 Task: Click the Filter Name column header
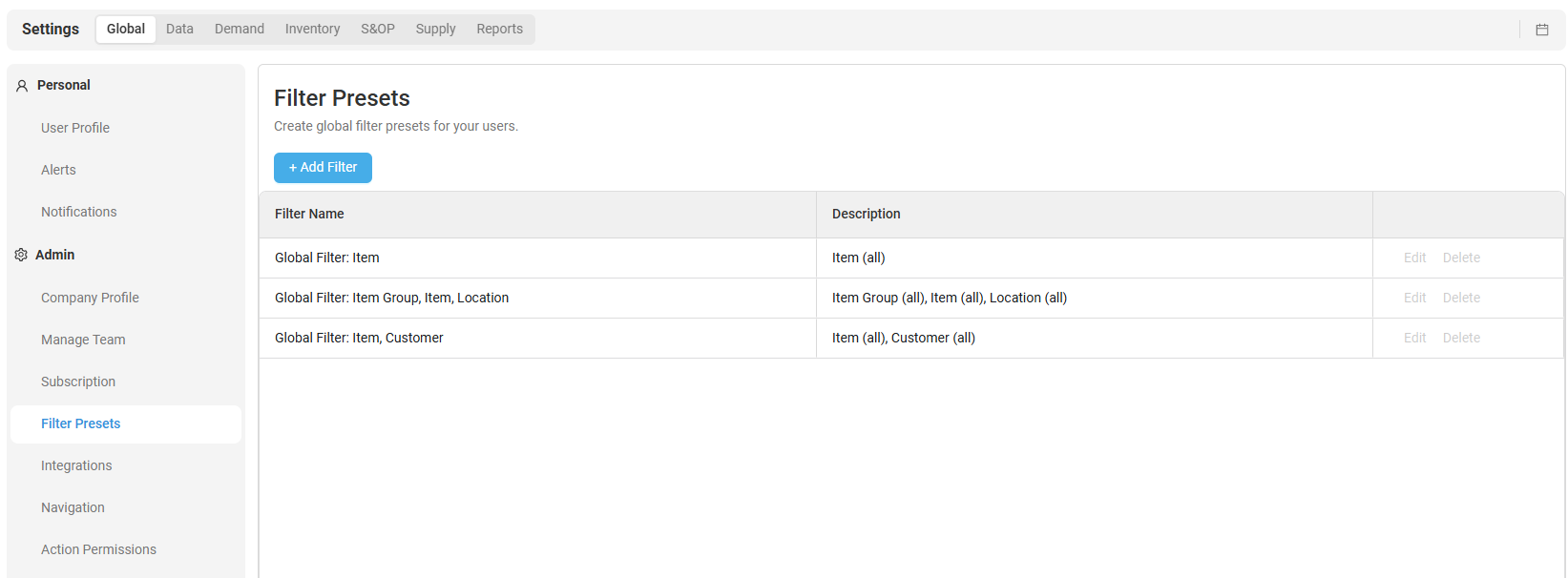tap(309, 214)
